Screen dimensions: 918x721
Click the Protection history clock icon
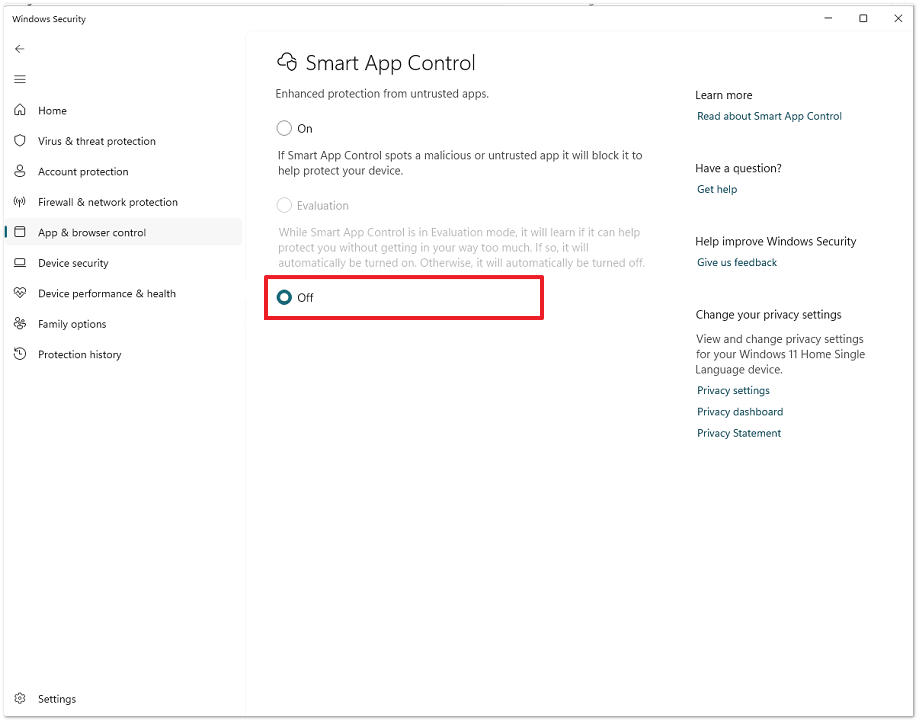coord(20,354)
